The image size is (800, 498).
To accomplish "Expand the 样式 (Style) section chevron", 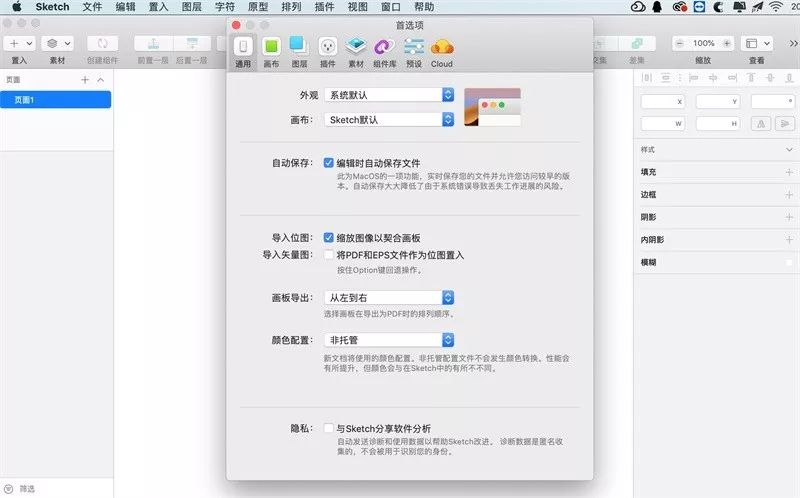I will [789, 150].
